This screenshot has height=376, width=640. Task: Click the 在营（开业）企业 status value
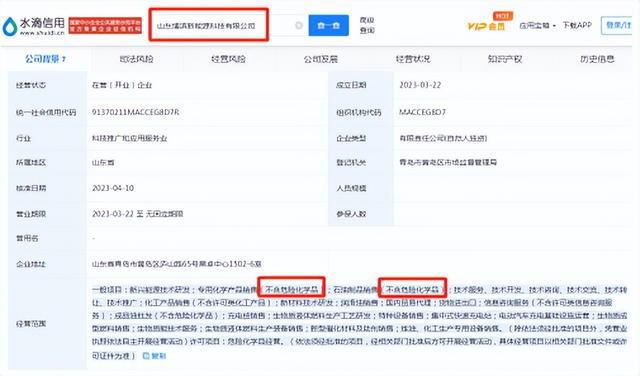click(122, 85)
